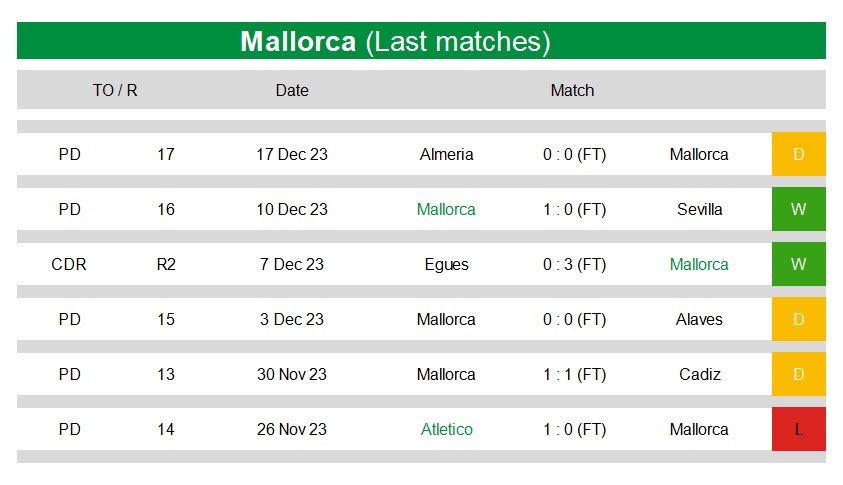Image resolution: width=843 pixels, height=485 pixels.
Task: Click the Mallorca (Last matches) title banner
Action: pyautogui.click(x=422, y=41)
